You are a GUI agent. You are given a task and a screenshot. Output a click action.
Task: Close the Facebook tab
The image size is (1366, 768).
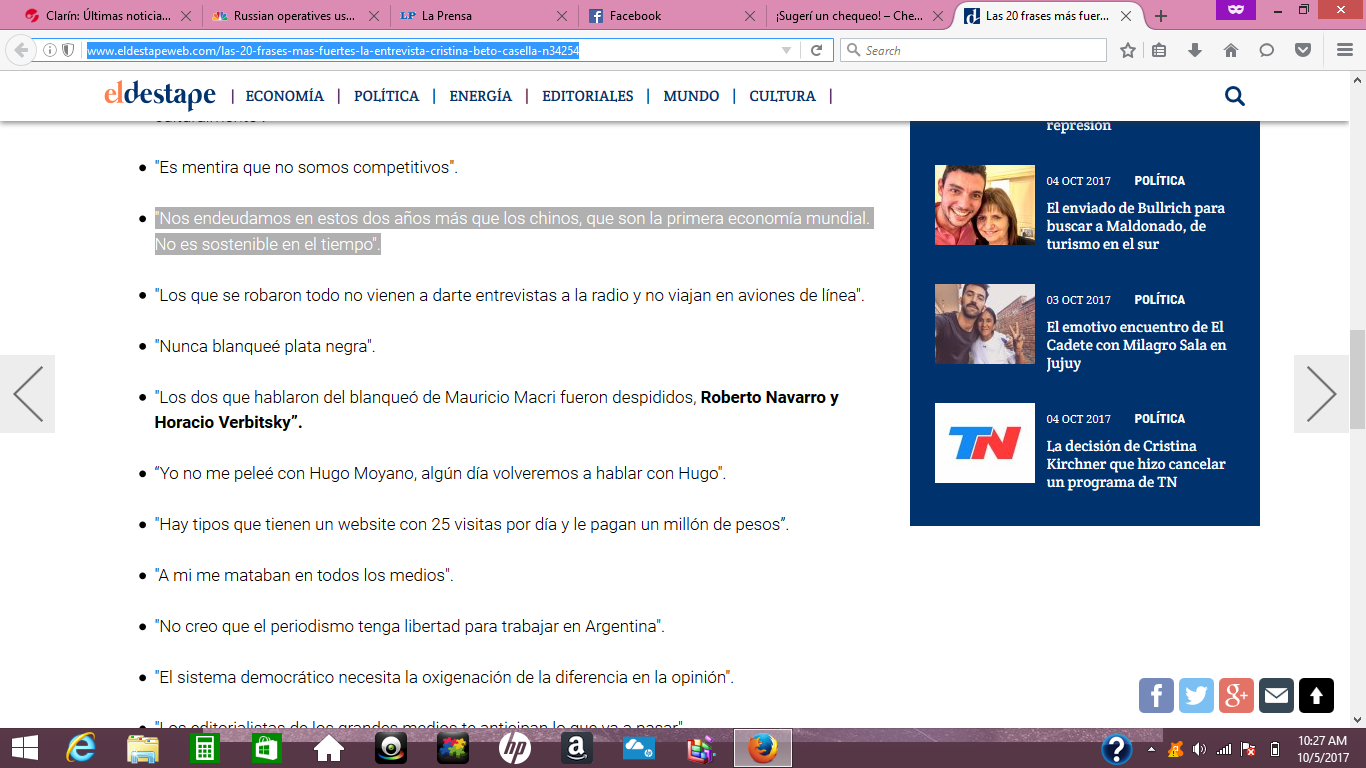751,16
